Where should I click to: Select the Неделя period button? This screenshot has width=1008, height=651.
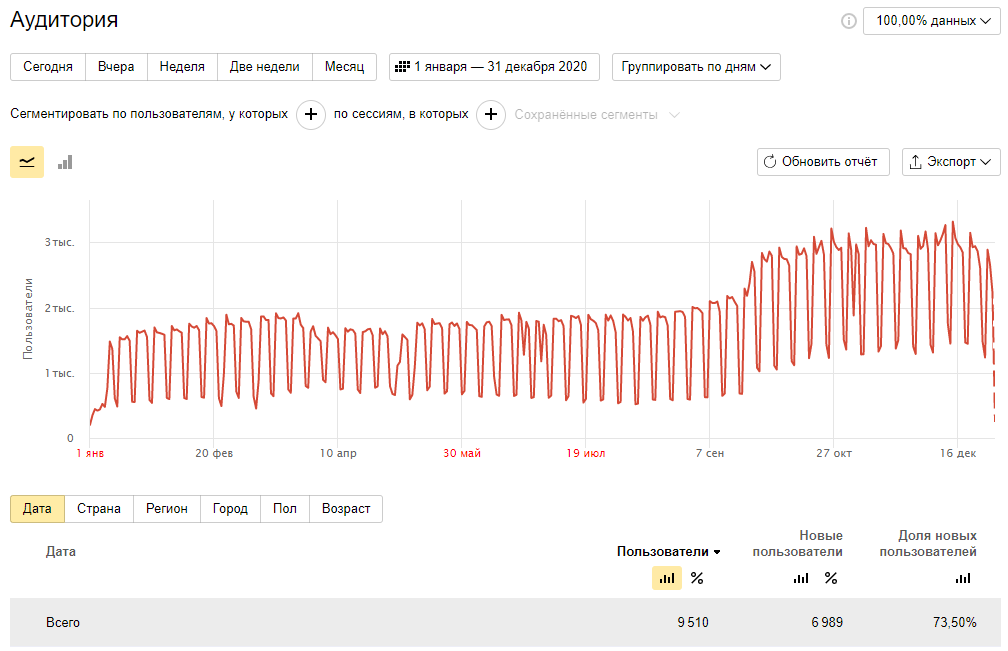tap(182, 67)
